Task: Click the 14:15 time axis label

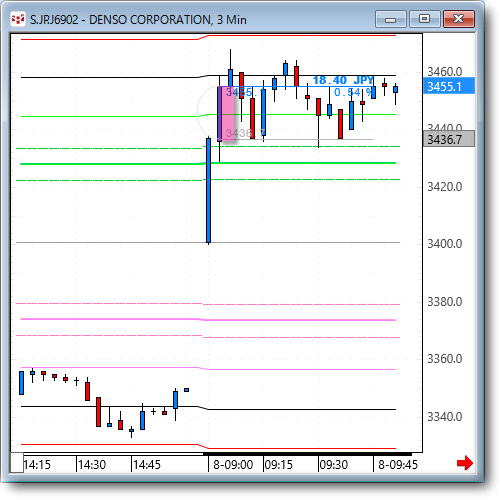Action: tap(37, 464)
